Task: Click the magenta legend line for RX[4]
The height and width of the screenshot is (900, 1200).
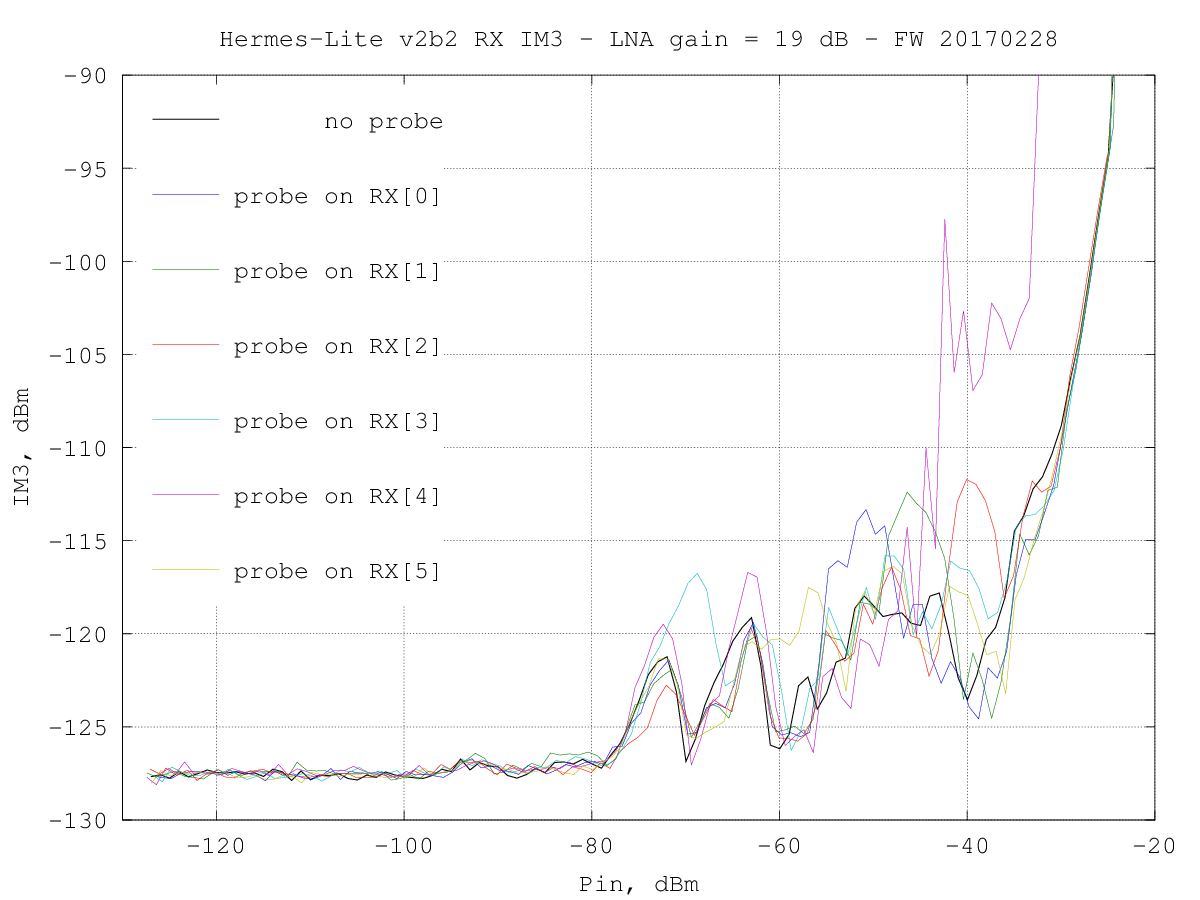Action: click(186, 495)
